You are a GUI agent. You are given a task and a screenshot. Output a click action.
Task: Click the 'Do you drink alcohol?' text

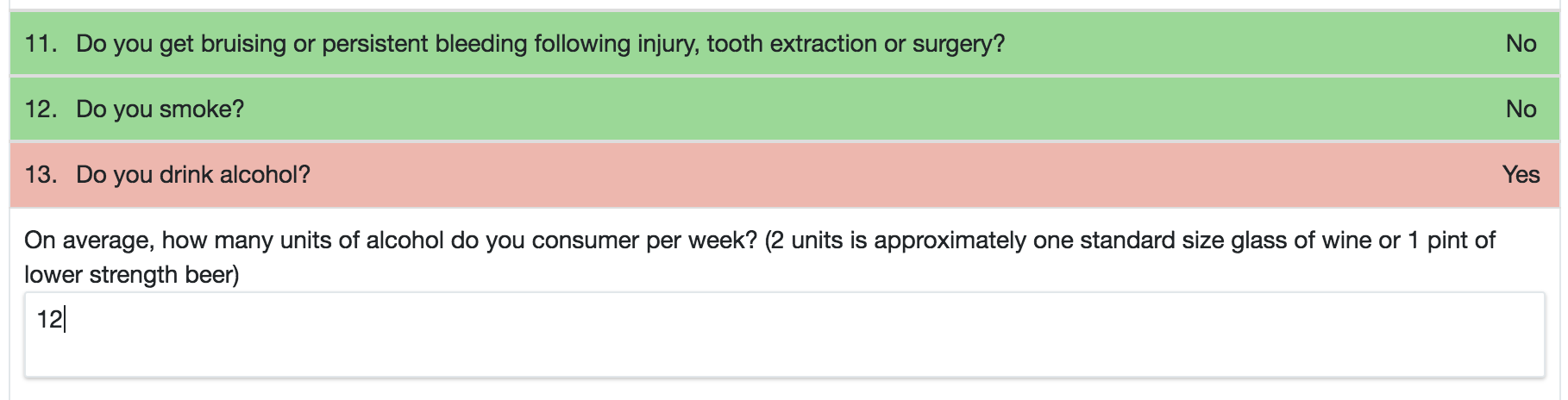pos(193,174)
